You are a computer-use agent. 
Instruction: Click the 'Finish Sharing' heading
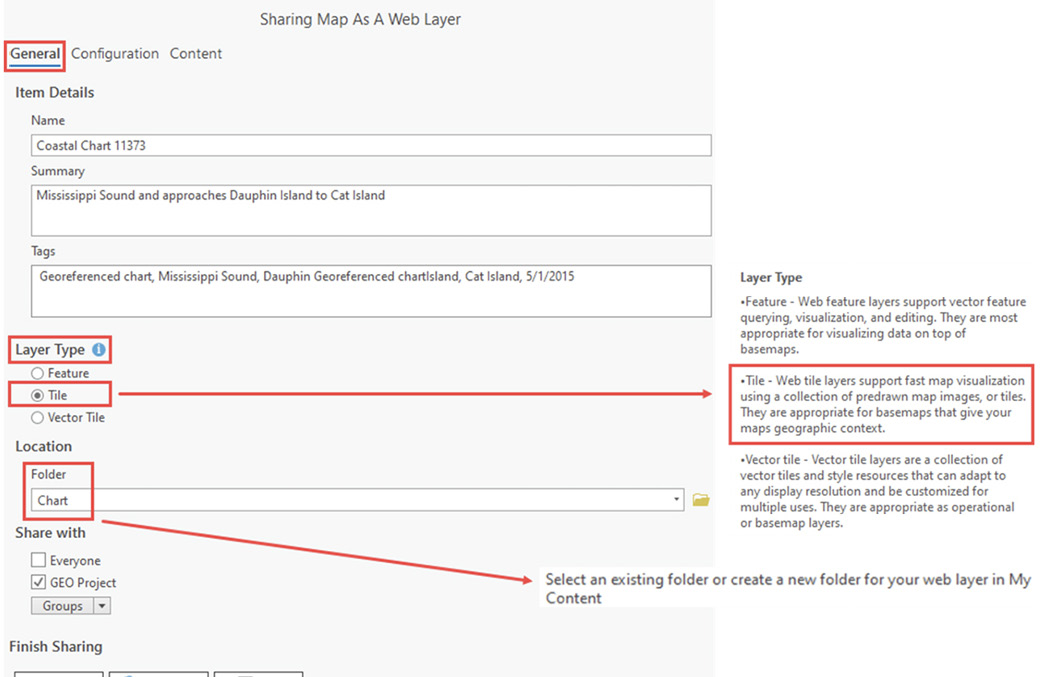click(x=56, y=646)
